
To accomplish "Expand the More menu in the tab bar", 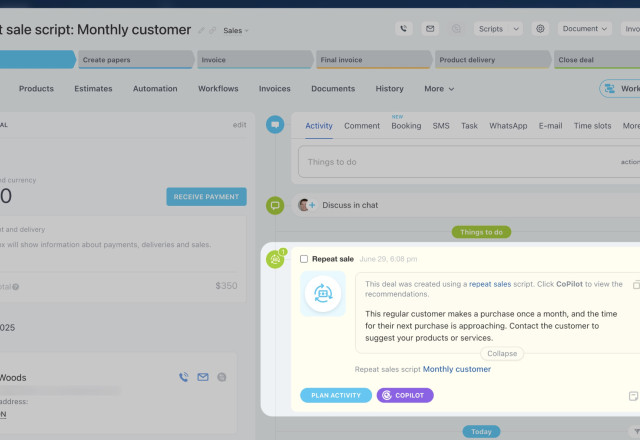I will click(439, 89).
